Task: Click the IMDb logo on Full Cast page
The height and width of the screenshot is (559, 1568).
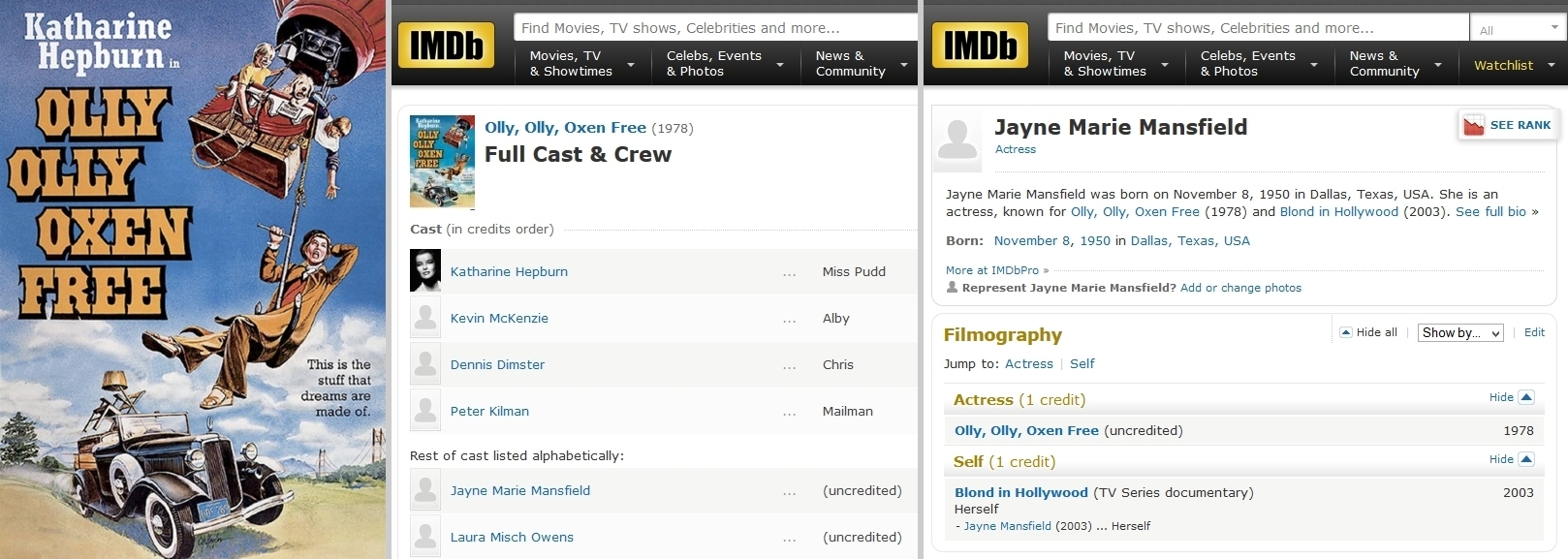Action: (x=446, y=46)
